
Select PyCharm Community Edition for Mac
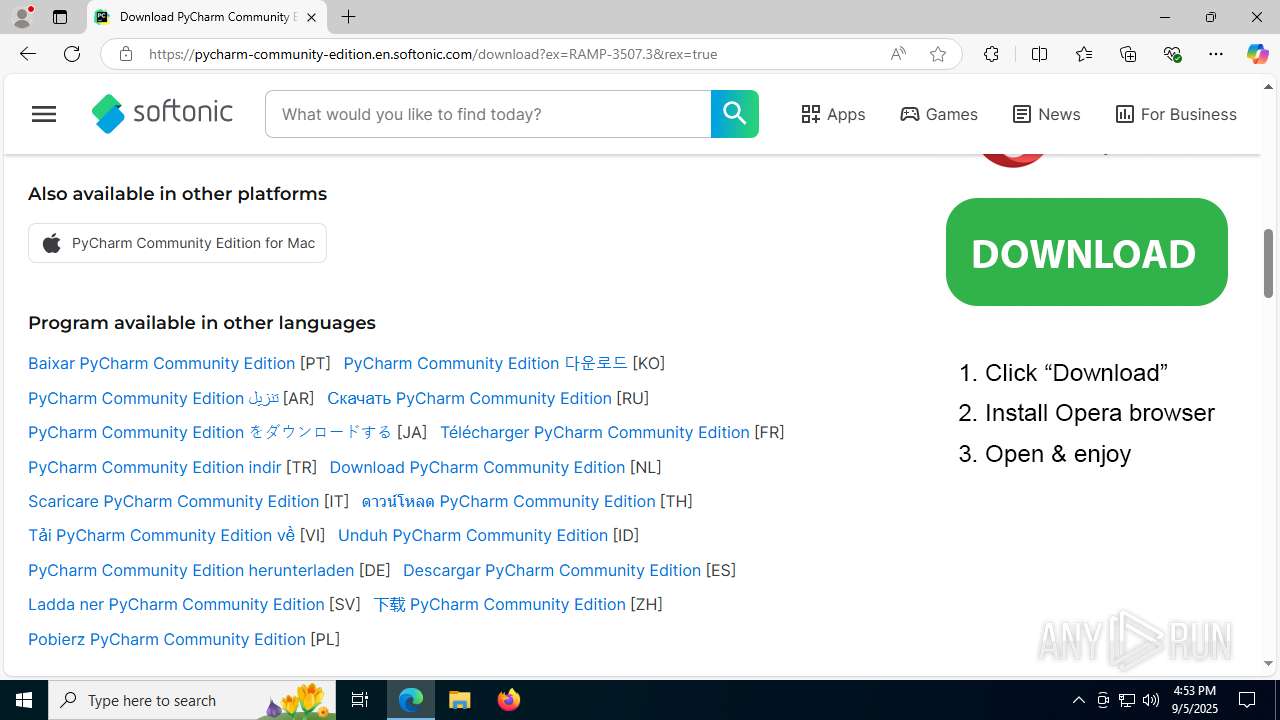pos(177,243)
